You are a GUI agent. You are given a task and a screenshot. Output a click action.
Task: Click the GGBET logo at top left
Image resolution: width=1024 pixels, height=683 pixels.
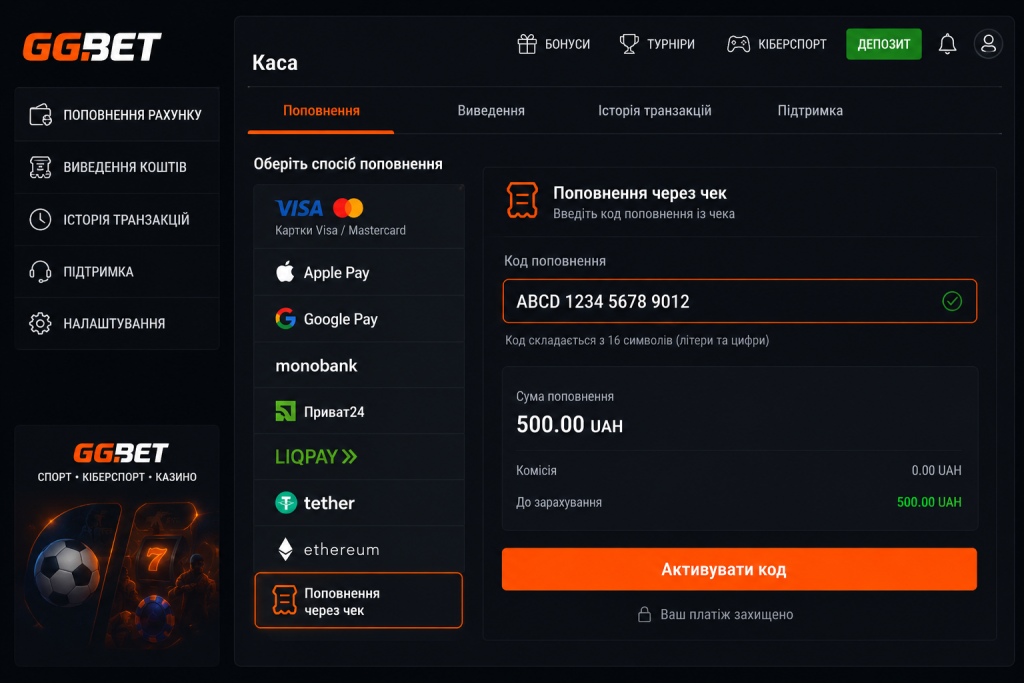pos(91,46)
